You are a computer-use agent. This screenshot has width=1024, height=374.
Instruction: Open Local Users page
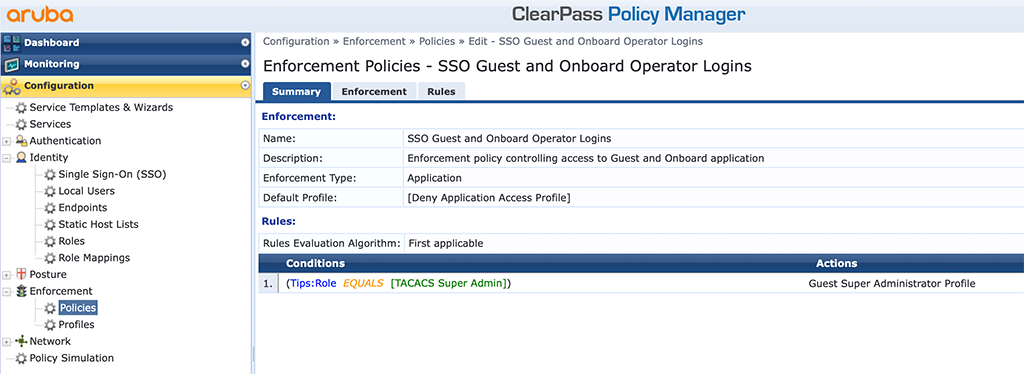pos(86,191)
